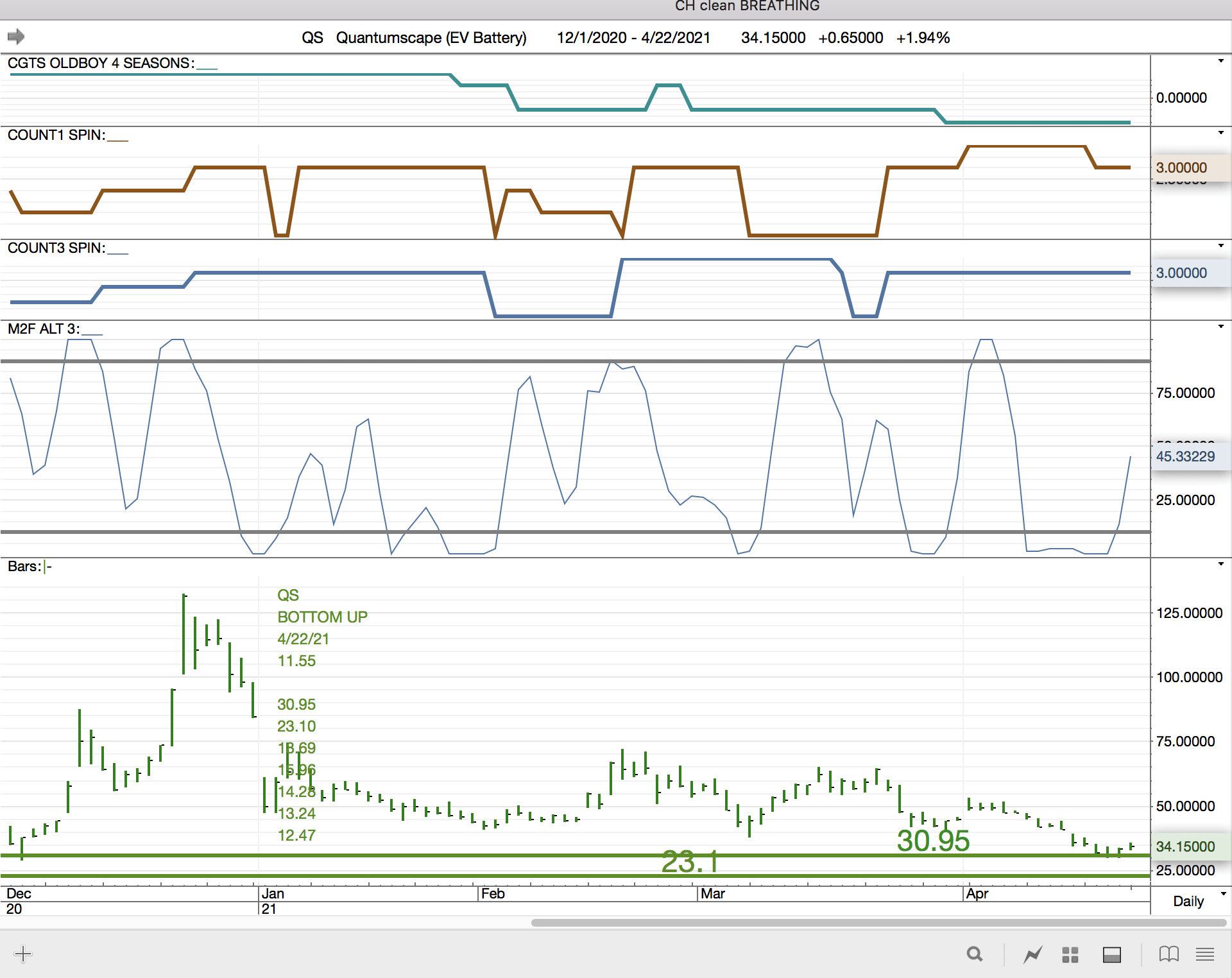Viewport: 1232px width, 978px height.
Task: Click the lightning chart line icon
Action: tap(1032, 954)
